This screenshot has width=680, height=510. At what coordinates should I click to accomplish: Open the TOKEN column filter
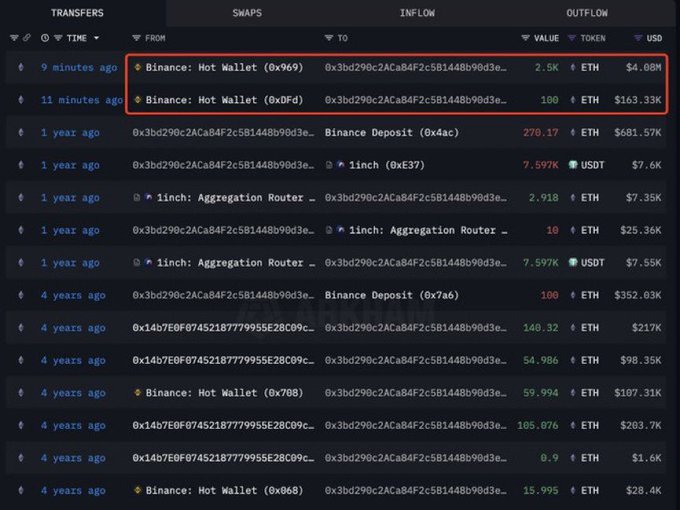(572, 38)
